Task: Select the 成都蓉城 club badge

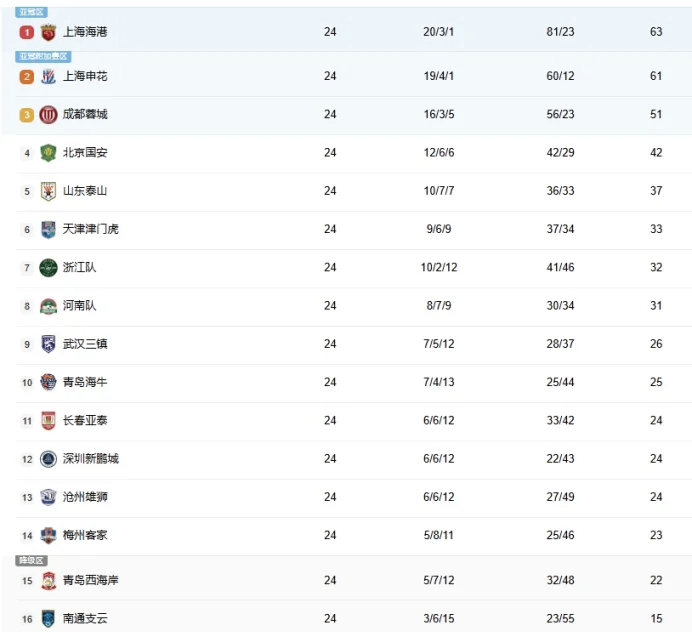Action: (x=48, y=115)
